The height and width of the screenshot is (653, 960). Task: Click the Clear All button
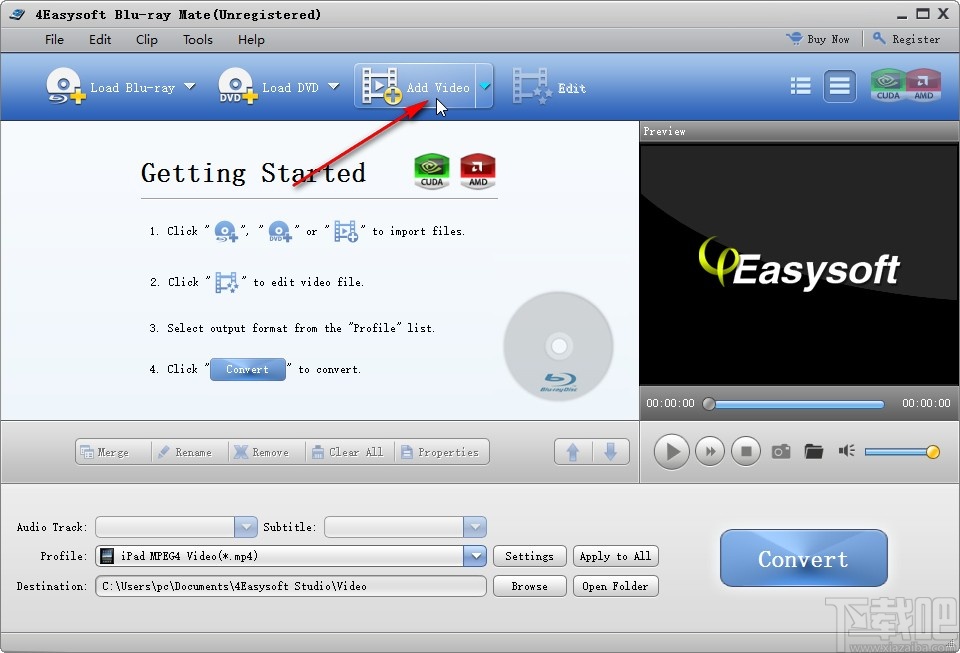[x=349, y=452]
